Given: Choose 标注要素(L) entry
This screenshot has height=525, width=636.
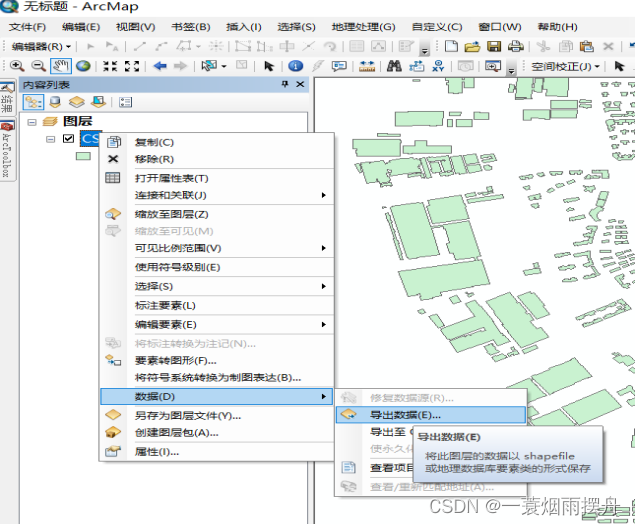Looking at the screenshot, I should click(x=217, y=306).
